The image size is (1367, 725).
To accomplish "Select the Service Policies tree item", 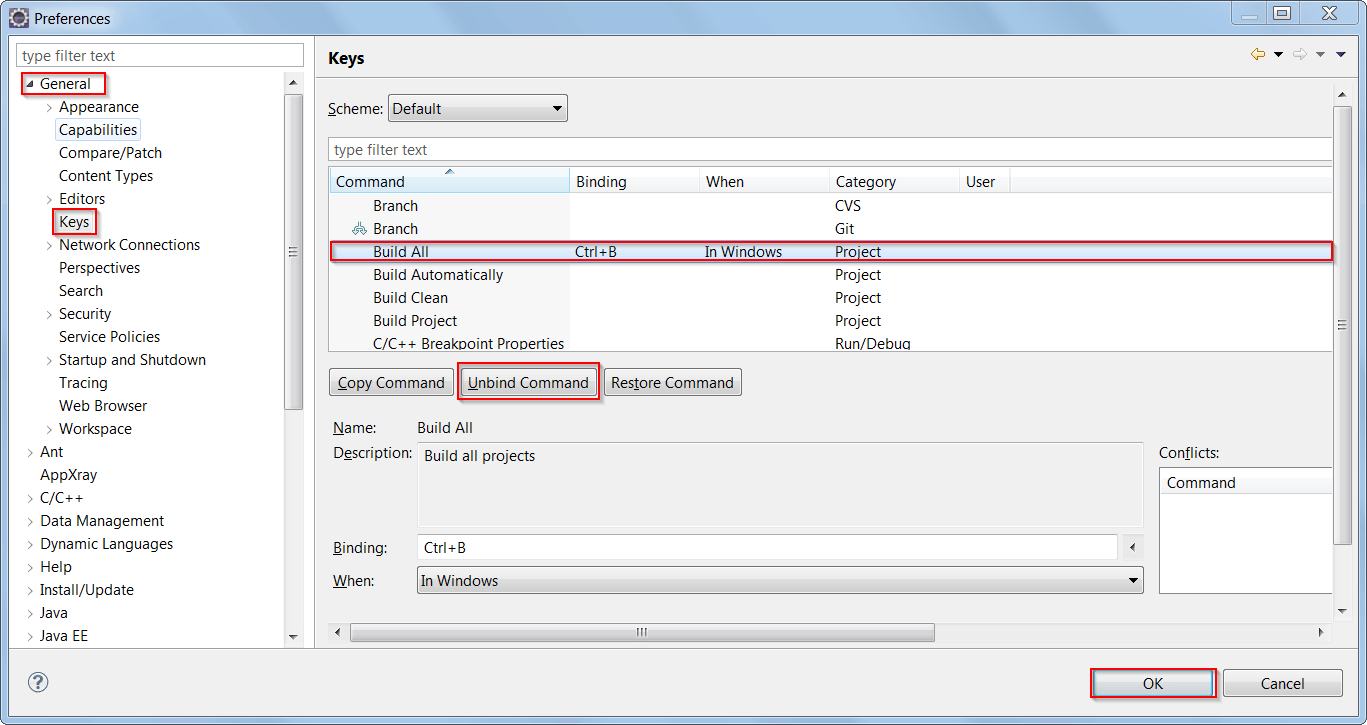I will [109, 337].
